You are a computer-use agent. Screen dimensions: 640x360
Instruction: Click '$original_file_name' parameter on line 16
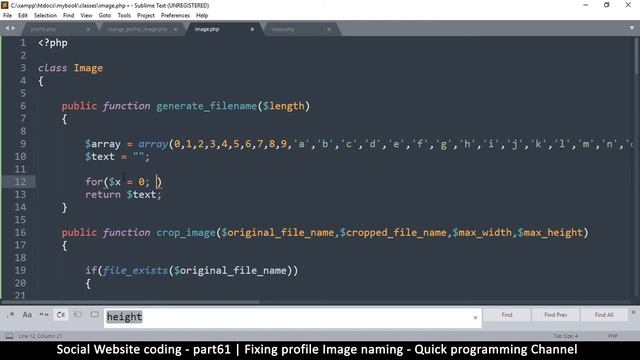(x=278, y=233)
